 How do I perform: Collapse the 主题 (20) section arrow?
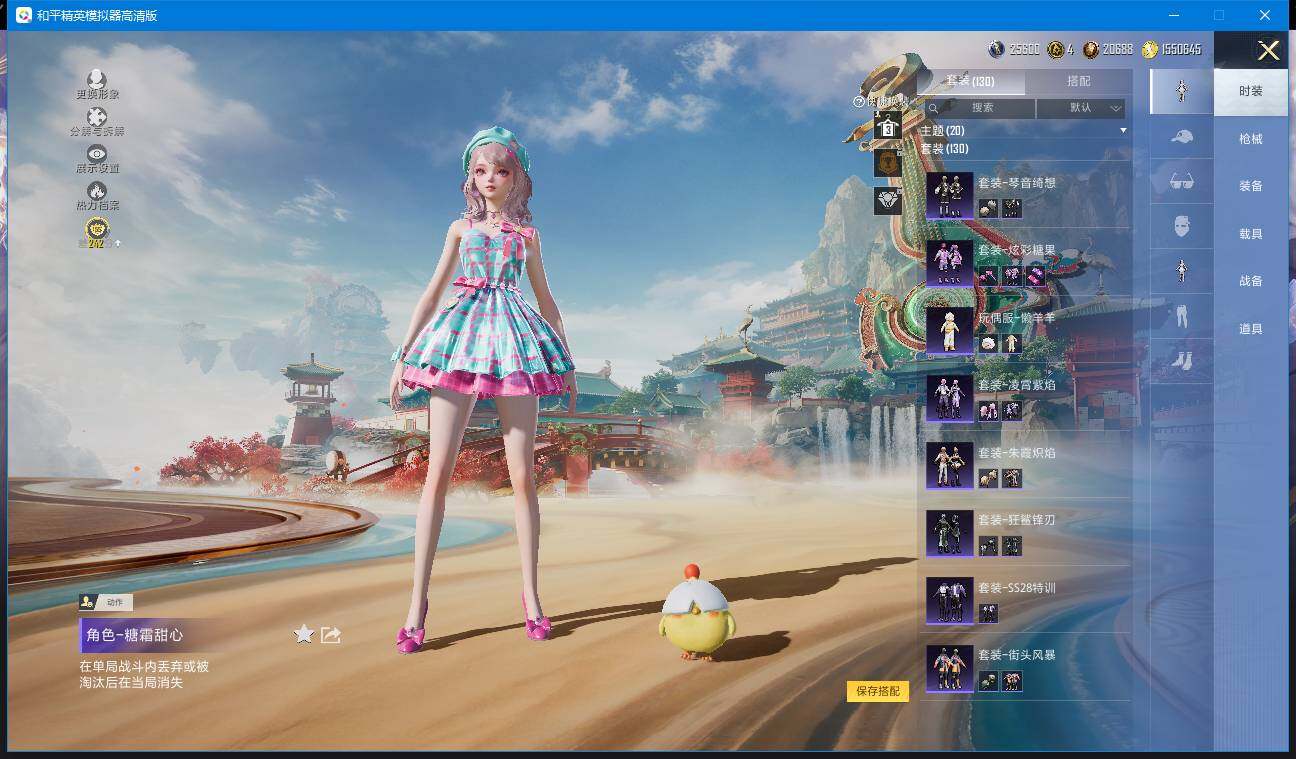[1123, 131]
